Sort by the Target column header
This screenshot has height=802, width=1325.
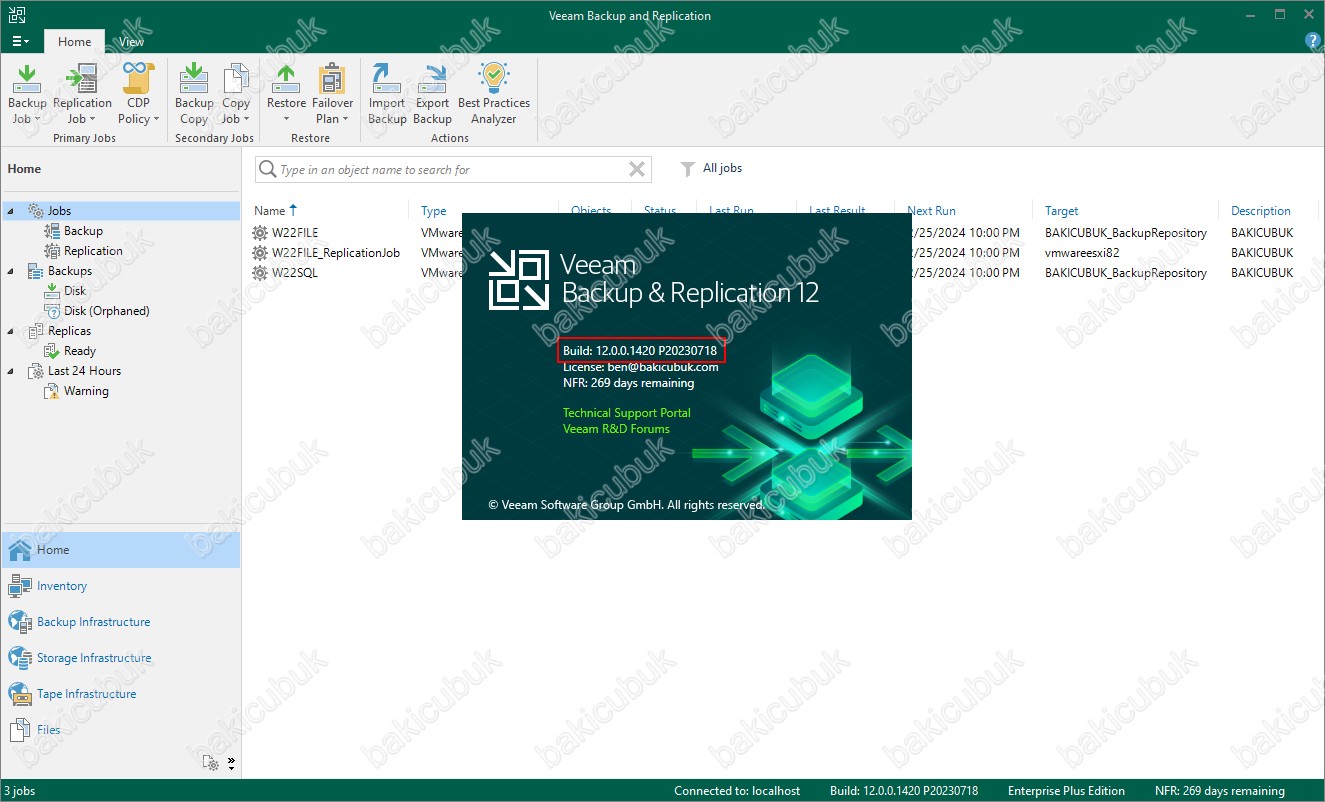1061,211
